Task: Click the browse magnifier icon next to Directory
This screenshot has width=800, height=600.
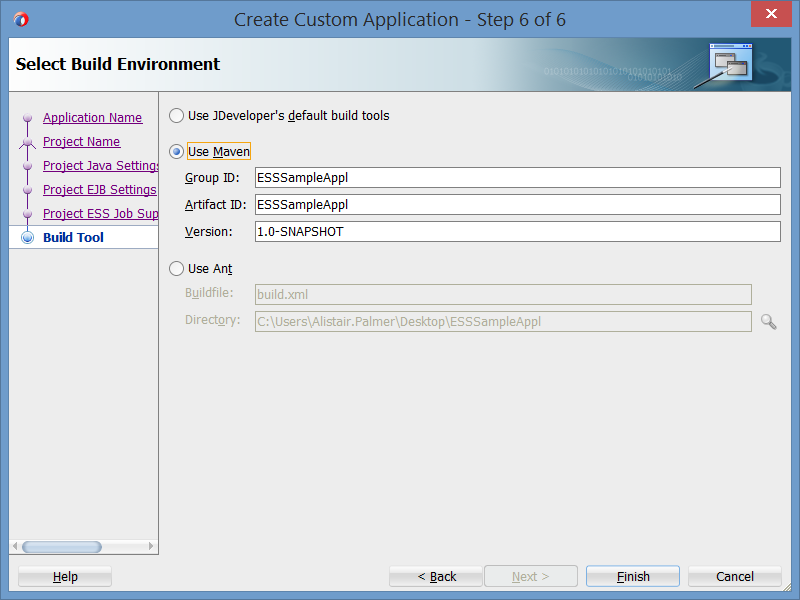Action: point(768,321)
